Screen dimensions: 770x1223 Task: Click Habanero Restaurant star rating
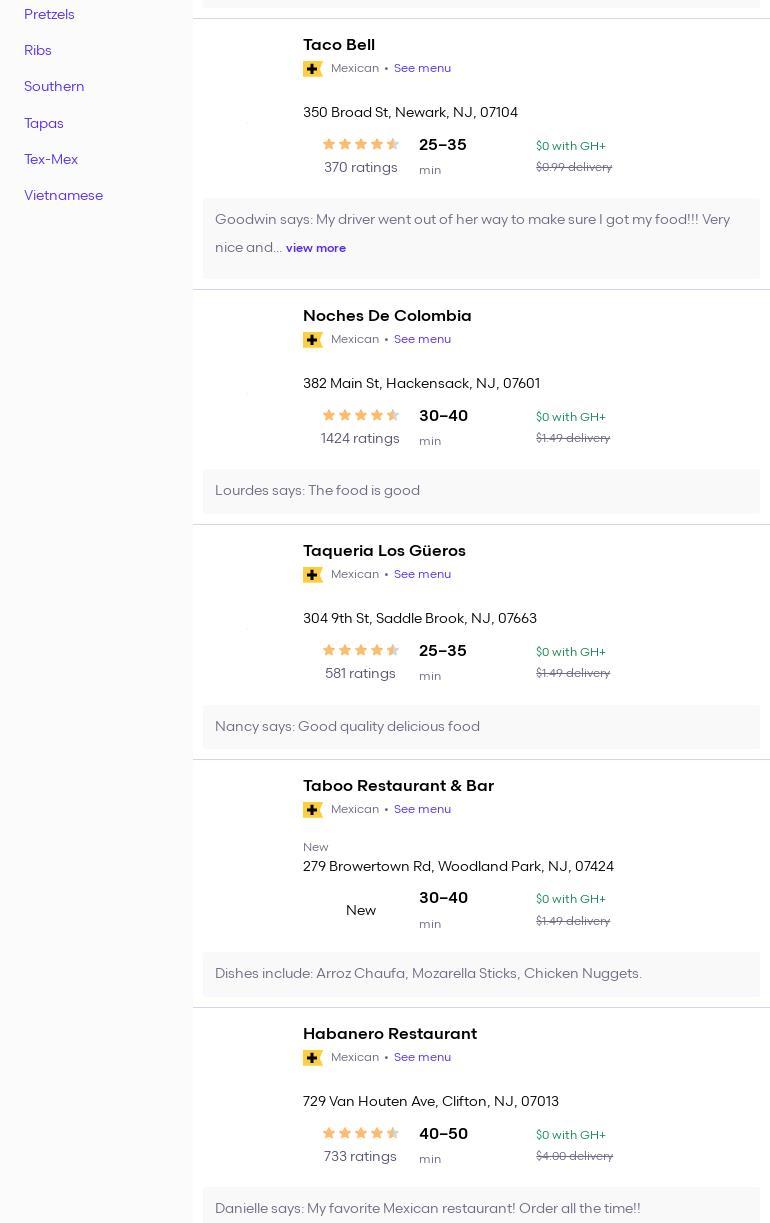coord(360,1134)
